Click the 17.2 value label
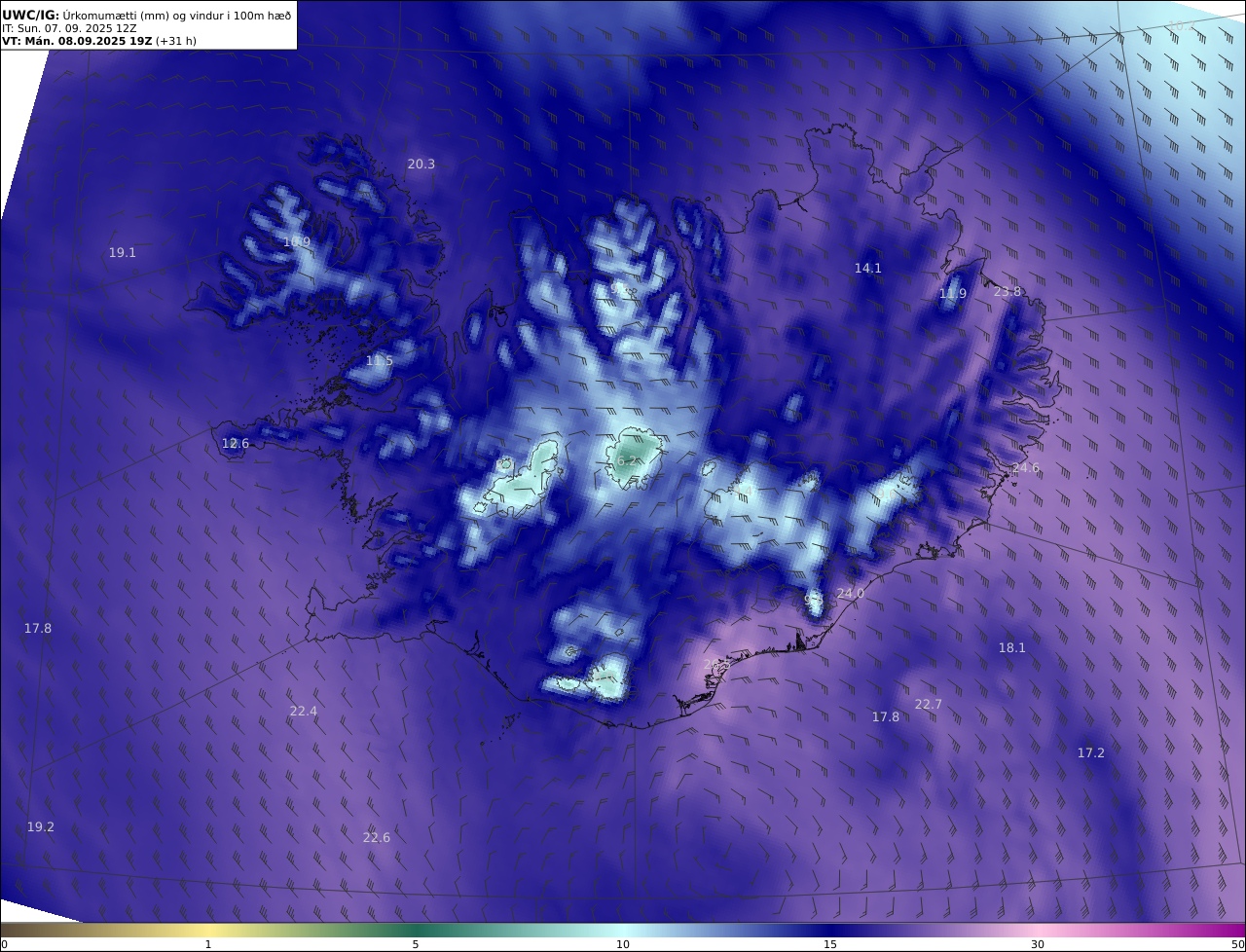The height and width of the screenshot is (952, 1246). point(1090,752)
